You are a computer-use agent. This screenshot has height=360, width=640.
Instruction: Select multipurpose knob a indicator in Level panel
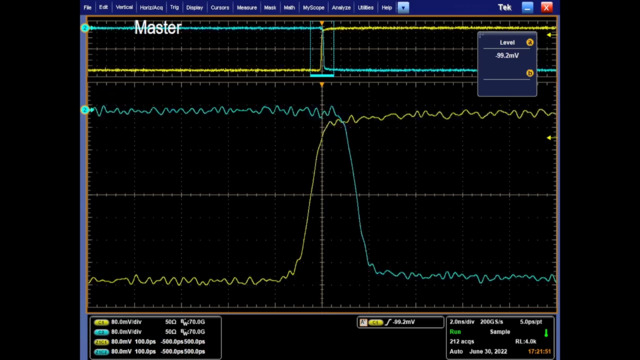pos(530,42)
